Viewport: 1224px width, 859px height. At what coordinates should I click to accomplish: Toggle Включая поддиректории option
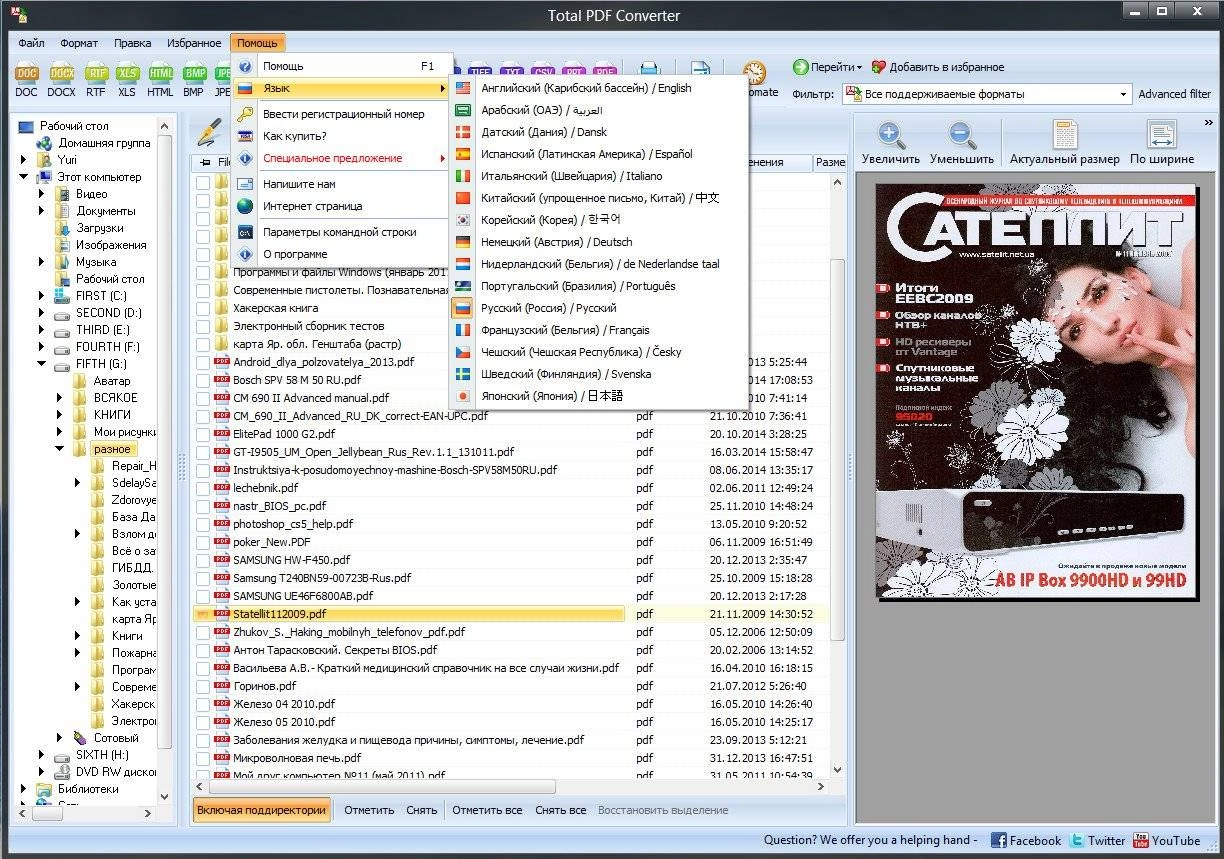click(262, 810)
